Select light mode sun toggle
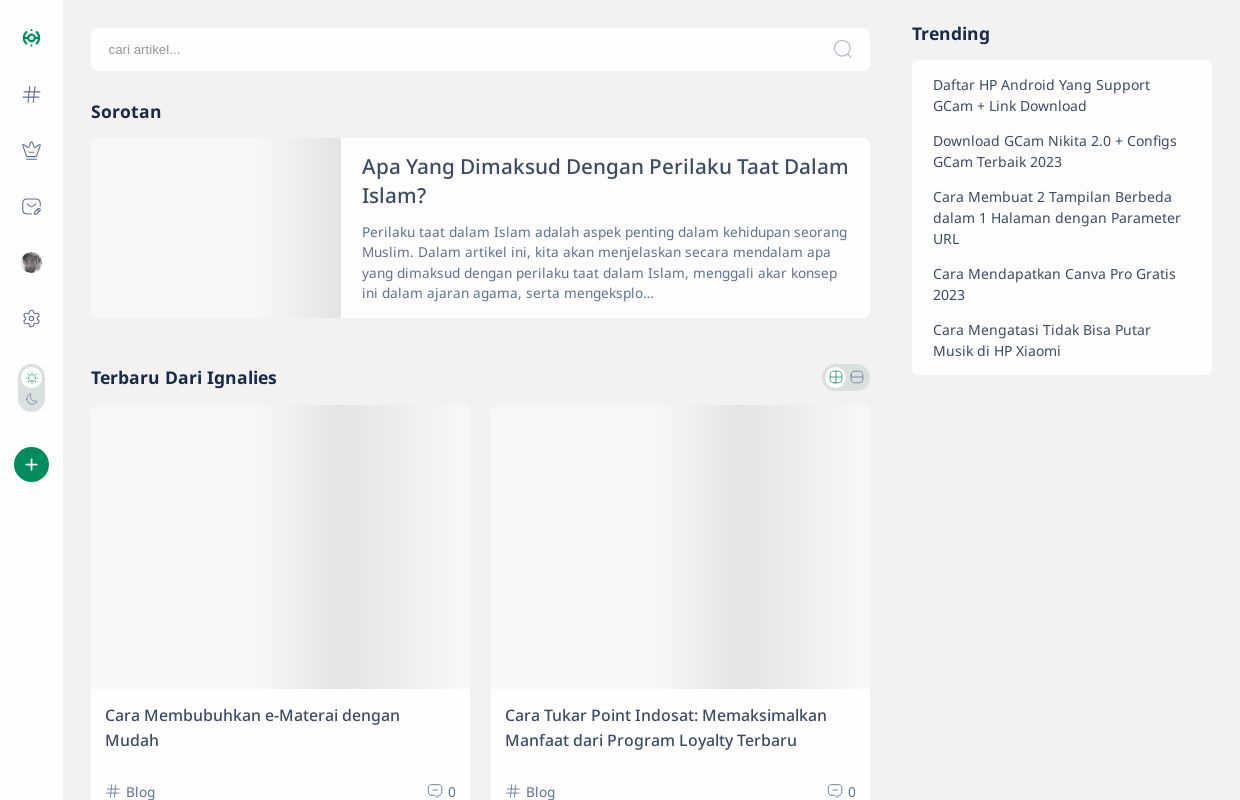This screenshot has width=1240, height=800. pyautogui.click(x=31, y=378)
